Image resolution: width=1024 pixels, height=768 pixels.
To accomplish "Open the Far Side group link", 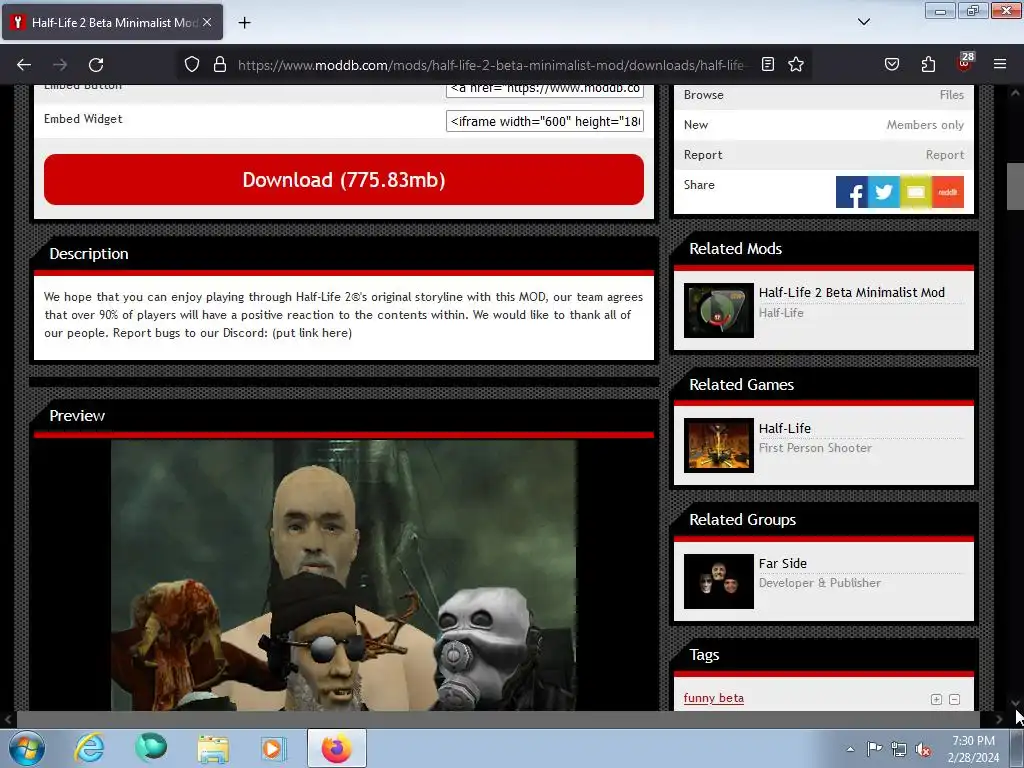I will [782, 563].
